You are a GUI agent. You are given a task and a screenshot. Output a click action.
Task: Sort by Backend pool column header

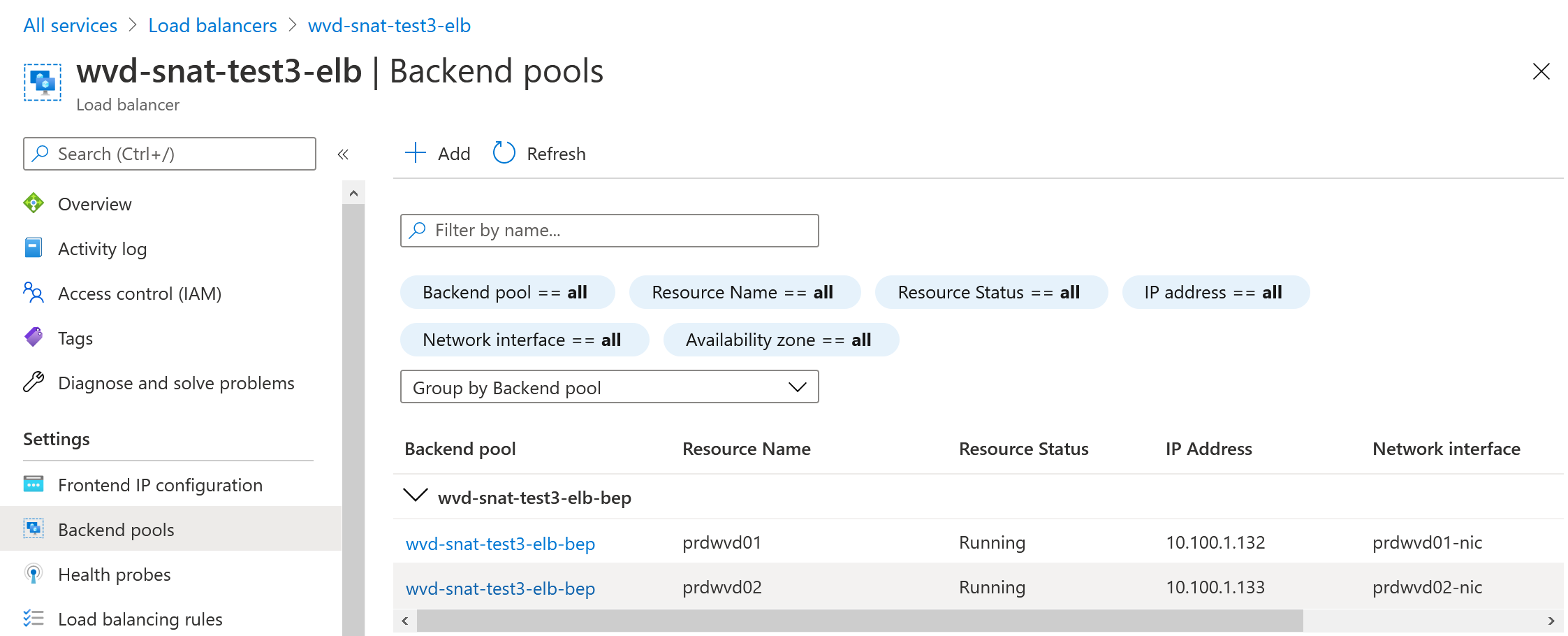coord(460,449)
